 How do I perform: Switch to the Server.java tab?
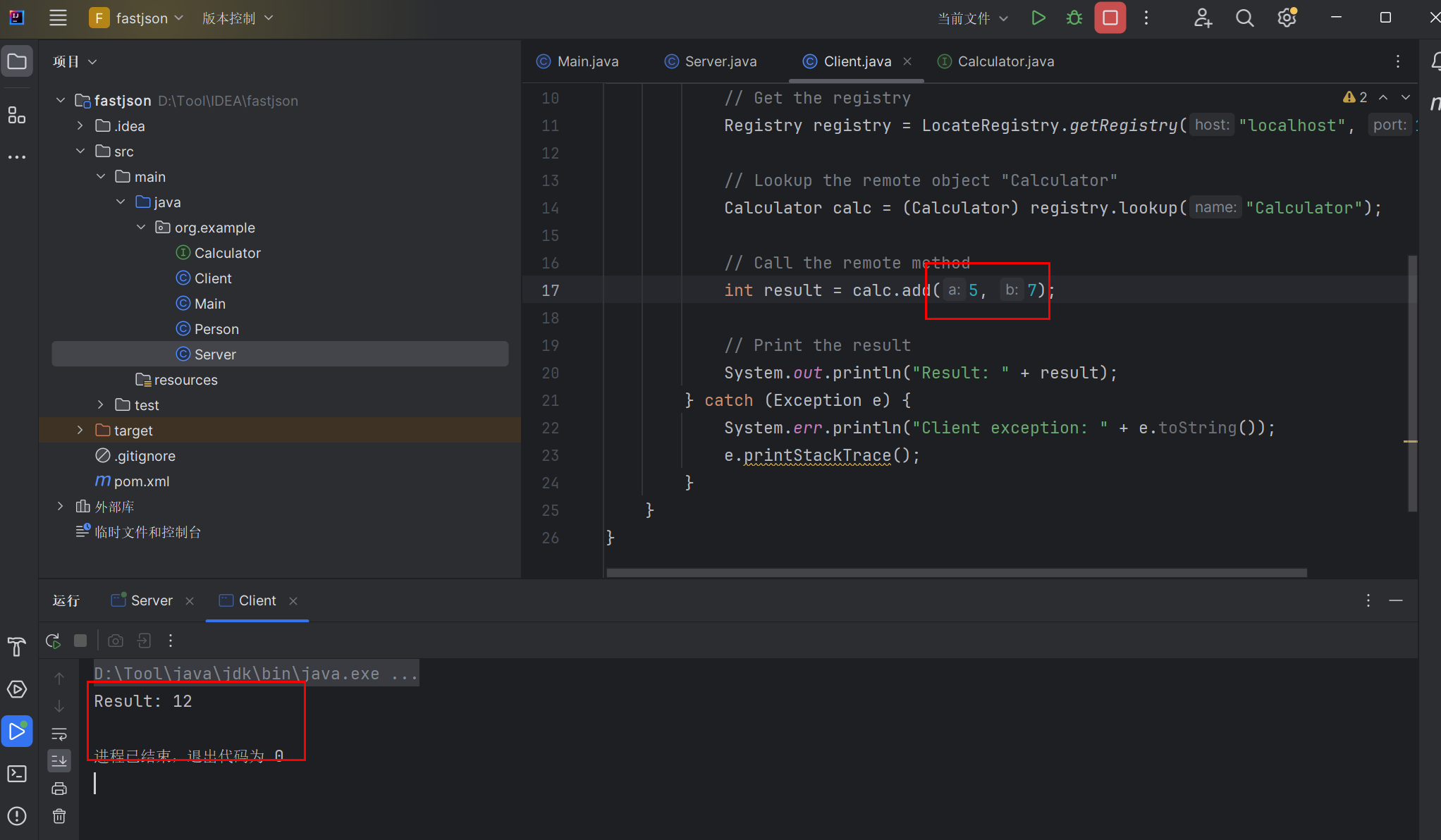point(719,61)
